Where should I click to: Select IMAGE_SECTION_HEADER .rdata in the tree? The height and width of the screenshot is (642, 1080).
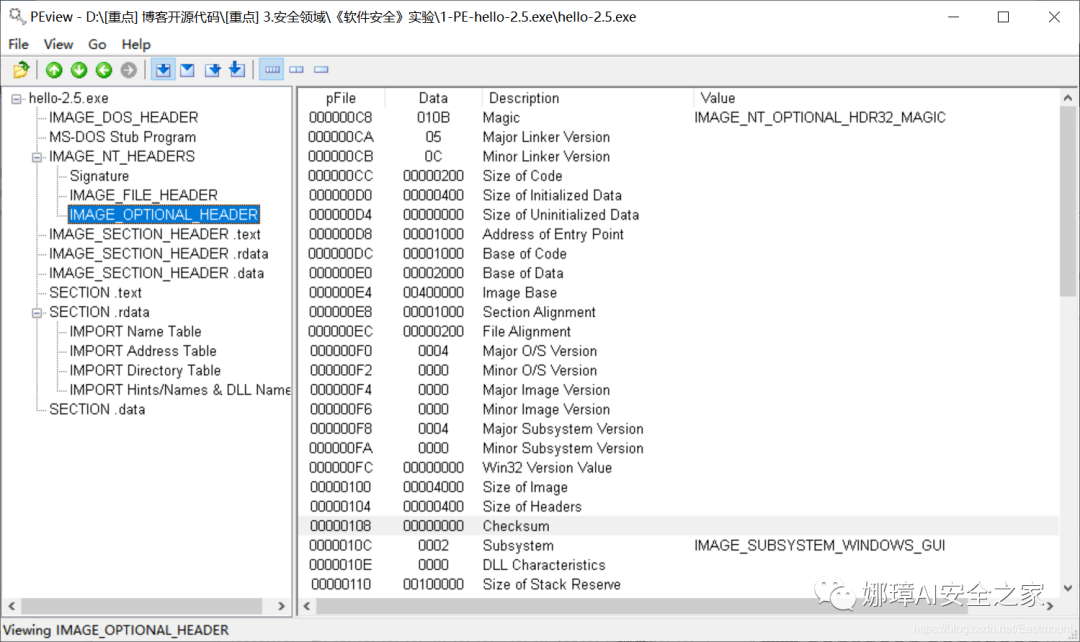[x=158, y=253]
